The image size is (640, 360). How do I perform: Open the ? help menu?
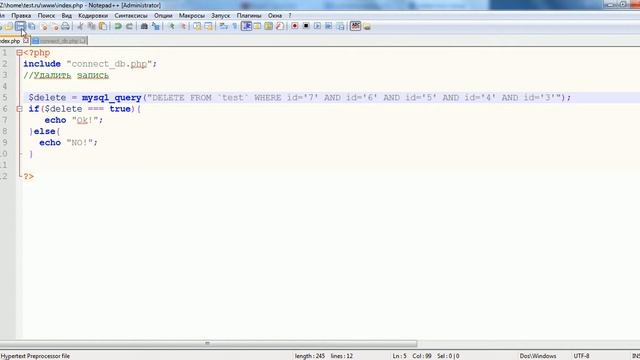290,16
